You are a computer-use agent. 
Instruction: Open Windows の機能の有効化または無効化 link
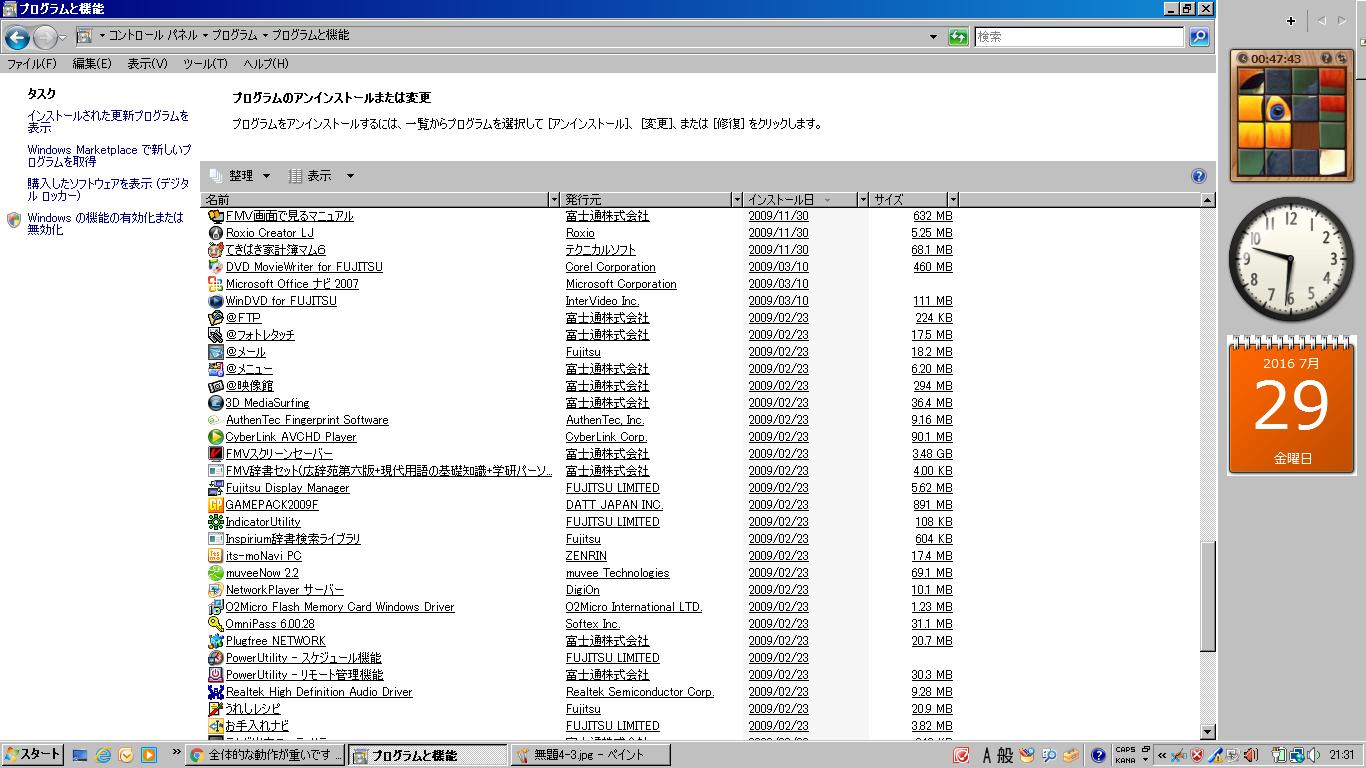tap(105, 224)
